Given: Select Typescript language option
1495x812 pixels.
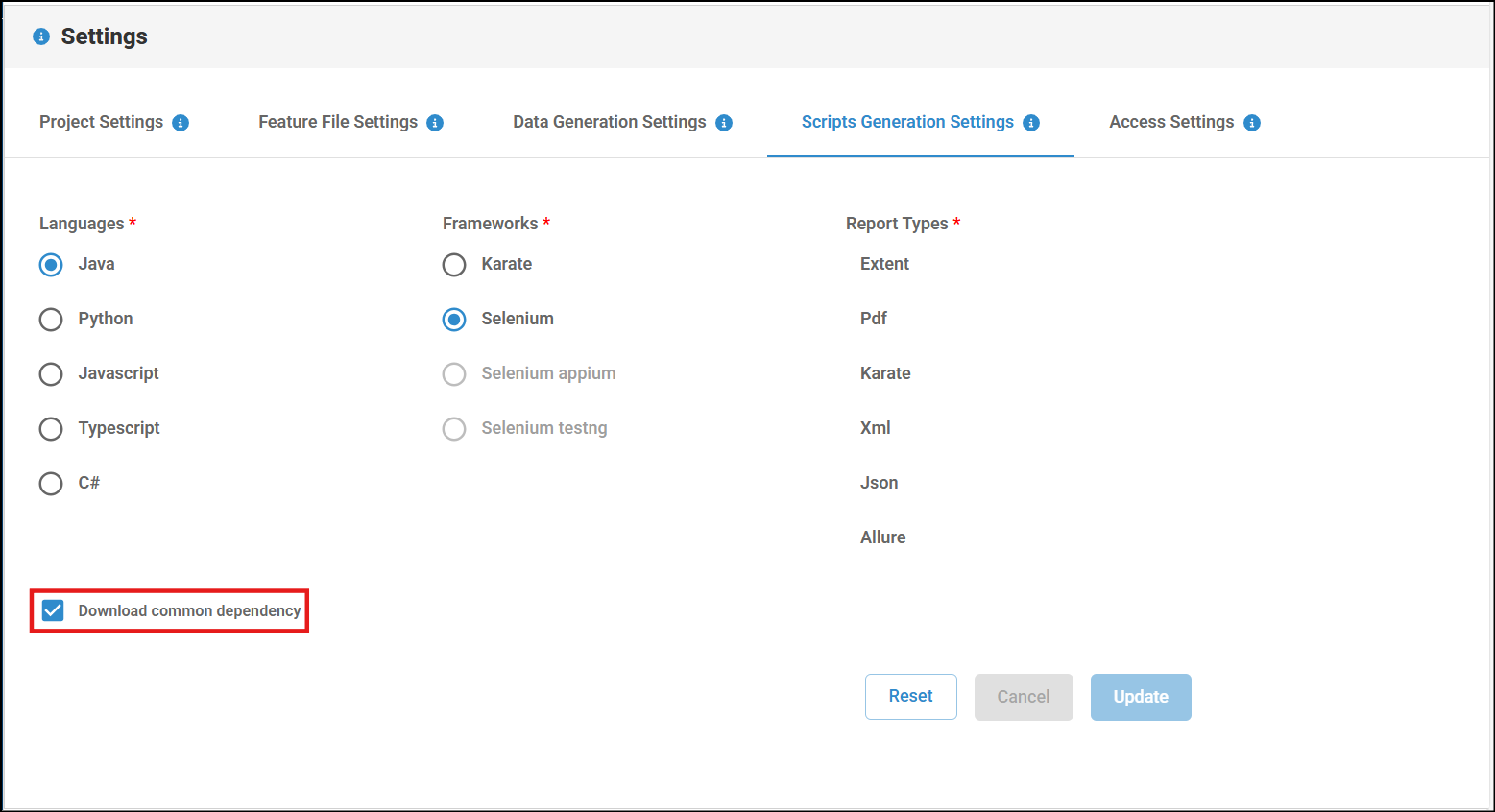Looking at the screenshot, I should [51, 429].
